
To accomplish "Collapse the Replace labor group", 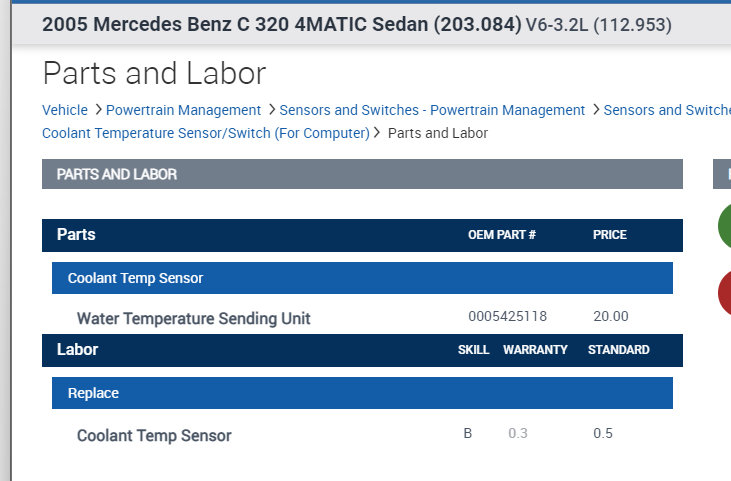I will [x=362, y=393].
